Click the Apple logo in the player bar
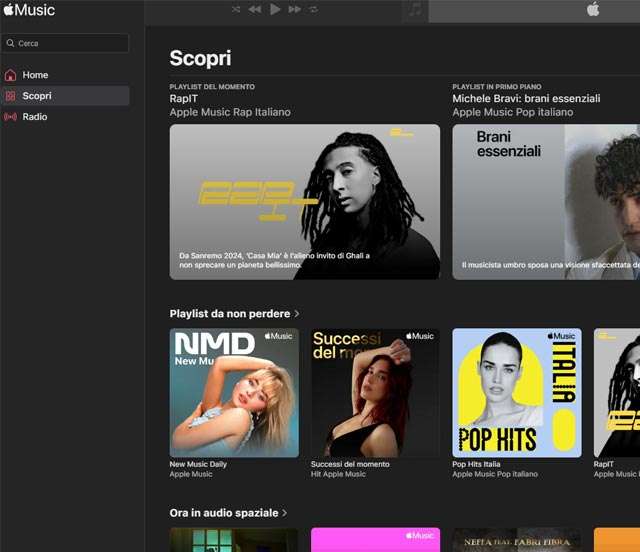The image size is (640, 552). click(x=593, y=9)
